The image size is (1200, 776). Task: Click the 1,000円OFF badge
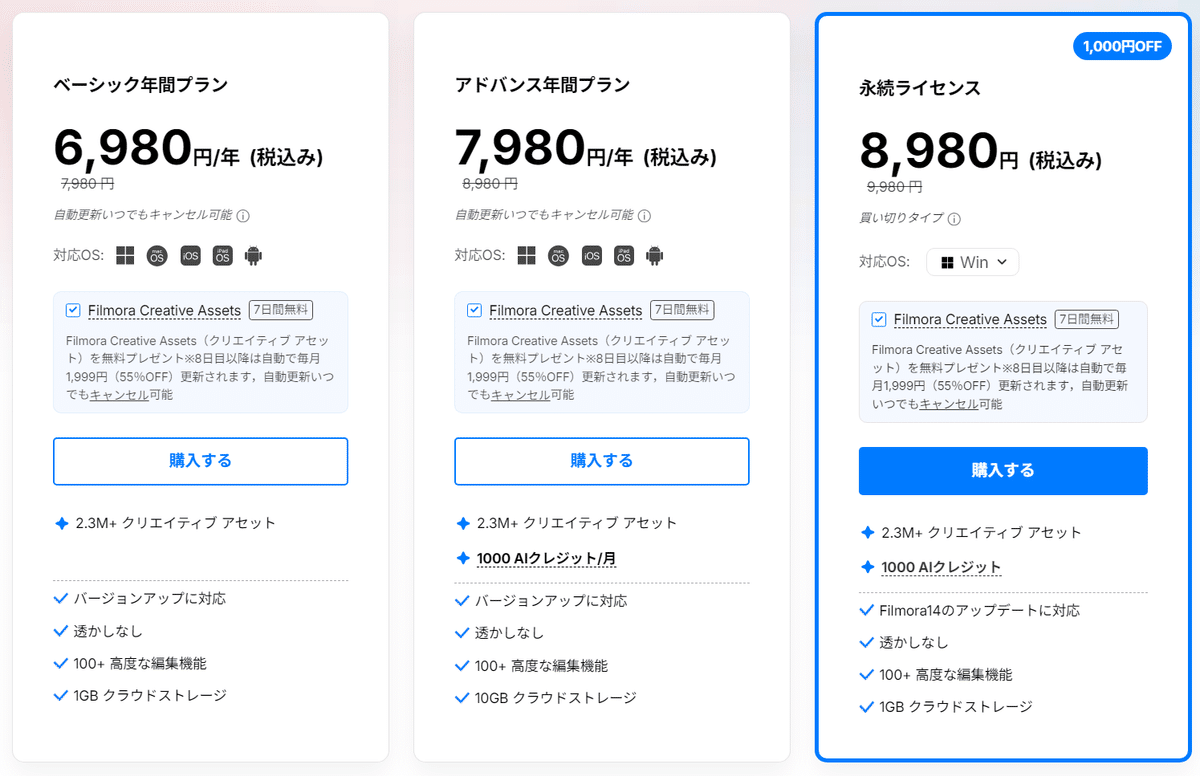[x=1122, y=46]
